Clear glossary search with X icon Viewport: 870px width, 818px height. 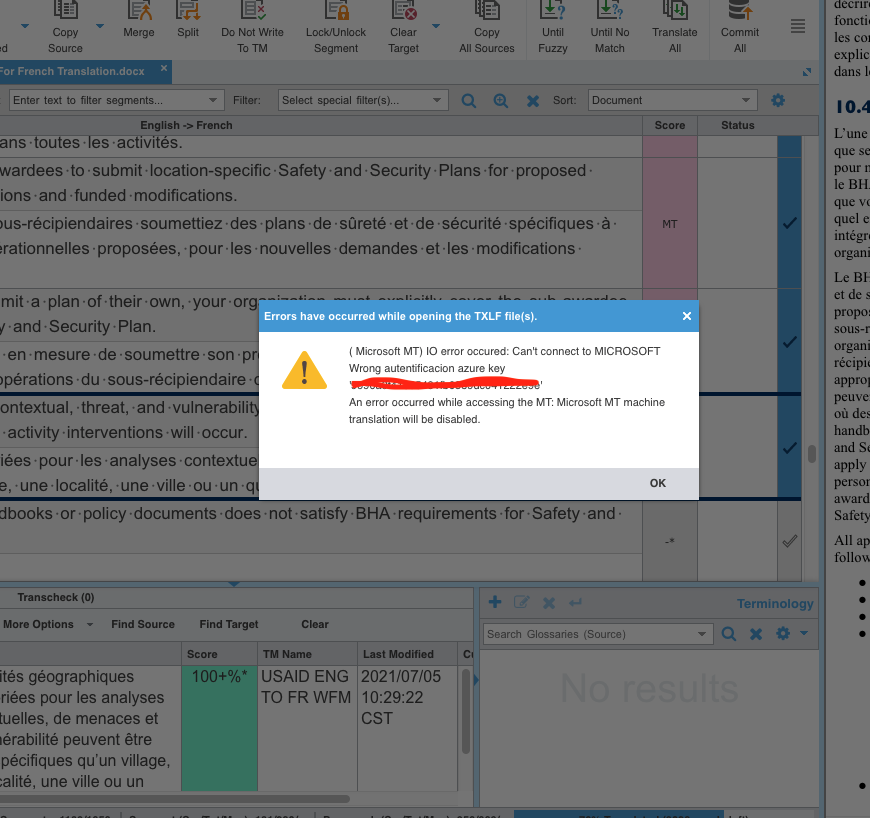pos(756,634)
